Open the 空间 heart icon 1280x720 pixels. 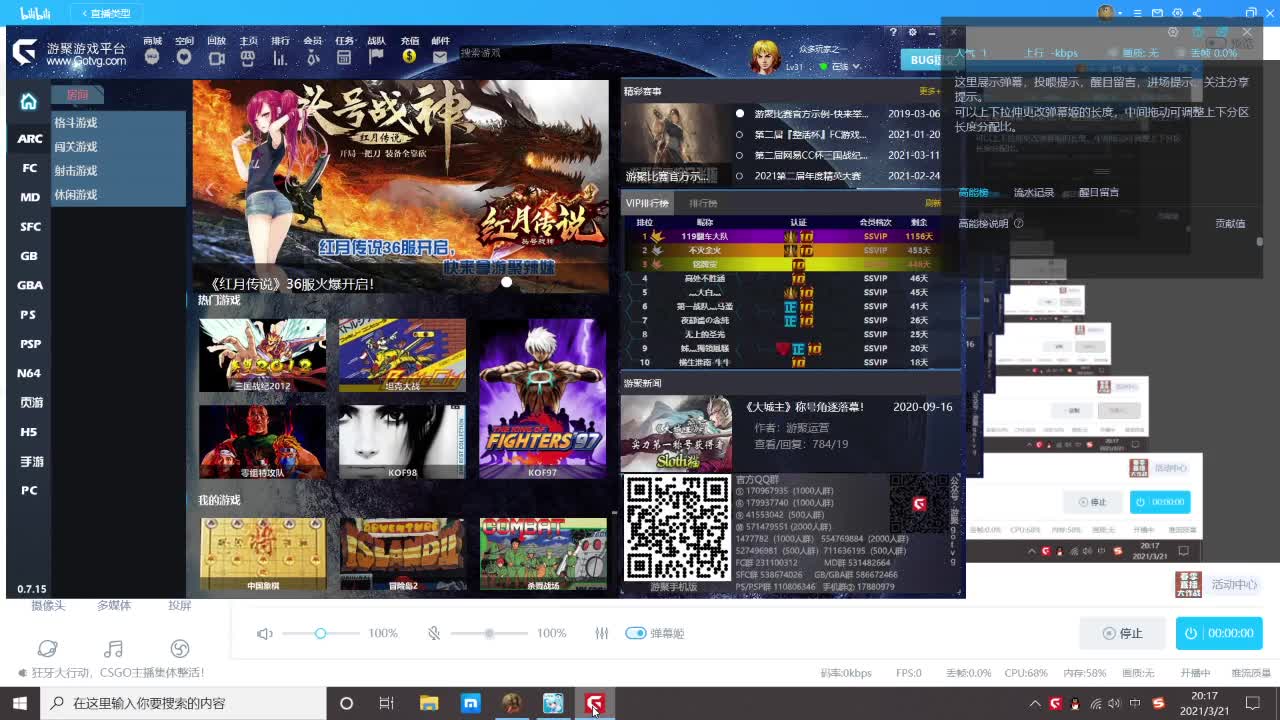[184, 57]
